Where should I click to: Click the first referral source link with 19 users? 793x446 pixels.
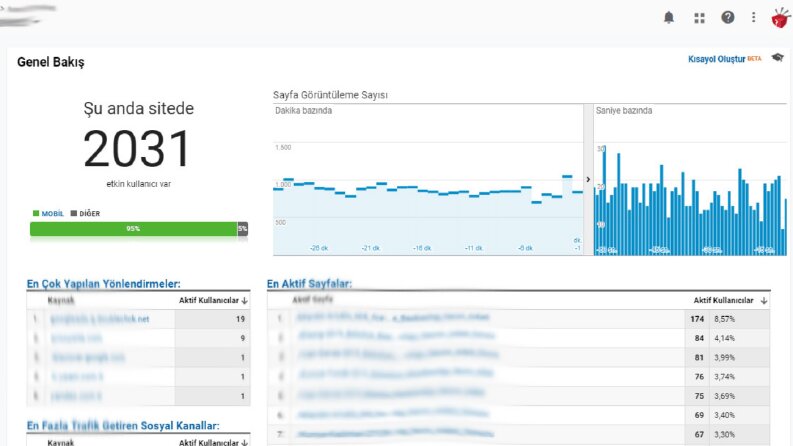point(100,319)
